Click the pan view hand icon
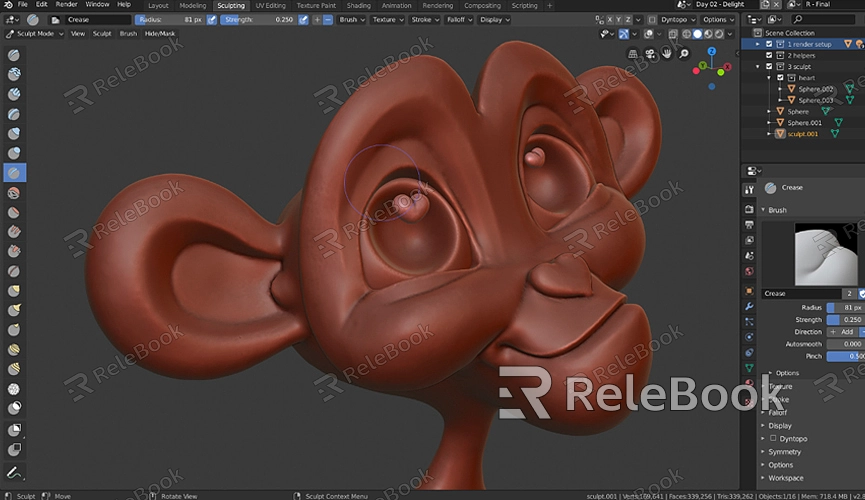 pos(667,54)
